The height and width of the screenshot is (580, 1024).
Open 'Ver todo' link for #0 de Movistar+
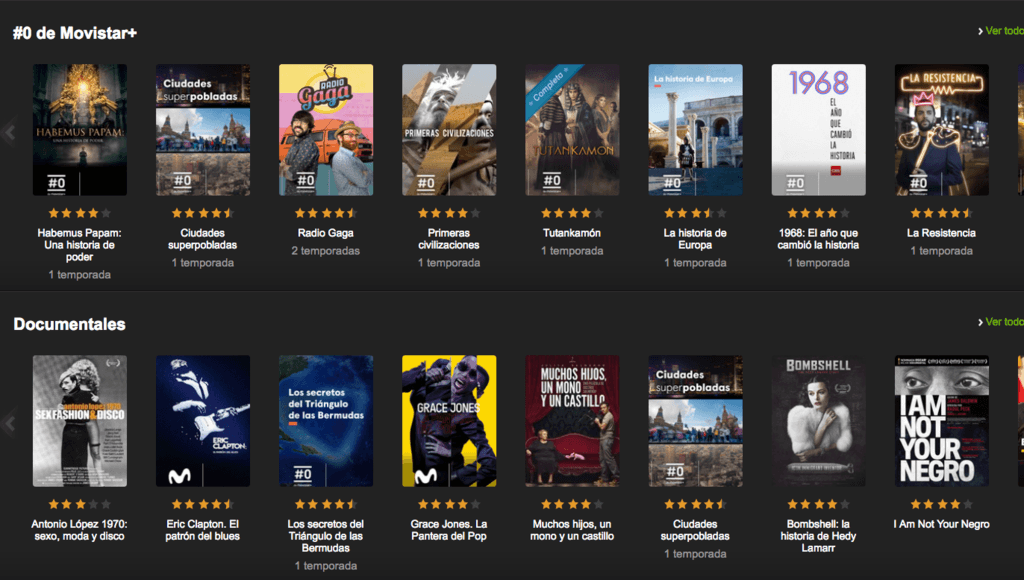1003,31
